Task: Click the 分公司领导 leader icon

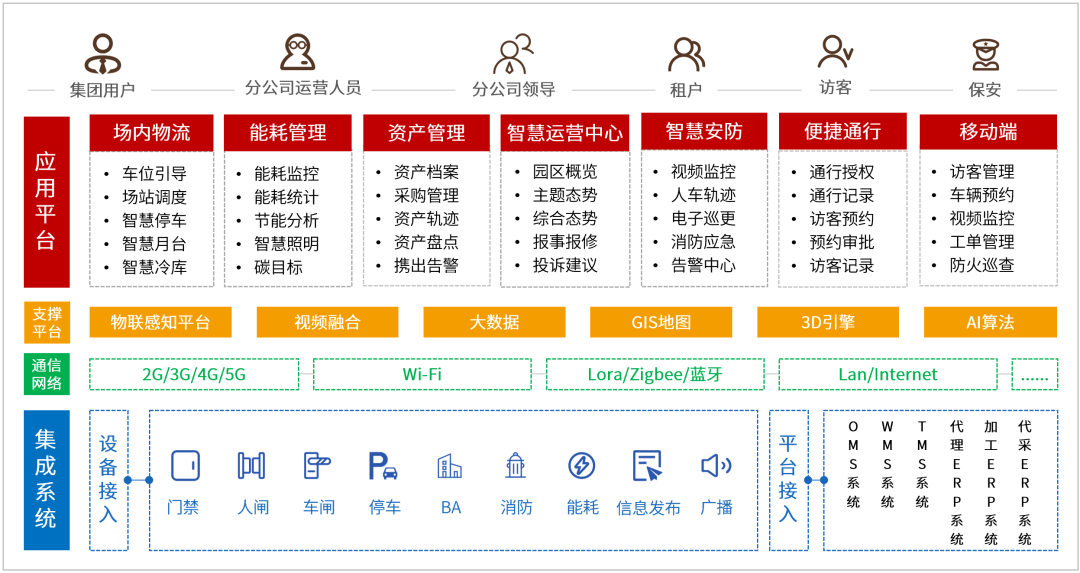Action: (513, 54)
